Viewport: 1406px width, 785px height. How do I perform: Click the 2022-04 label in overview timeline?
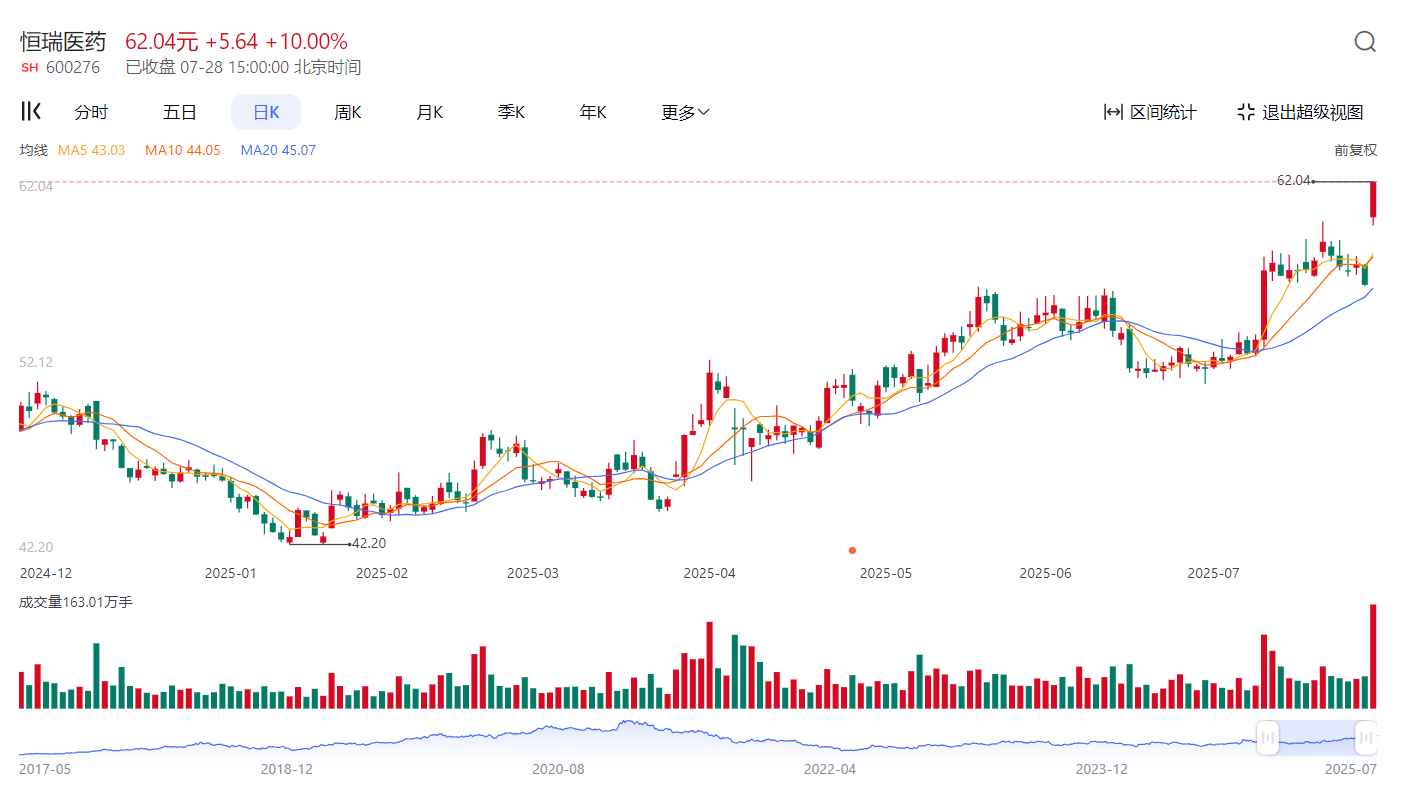pos(830,769)
